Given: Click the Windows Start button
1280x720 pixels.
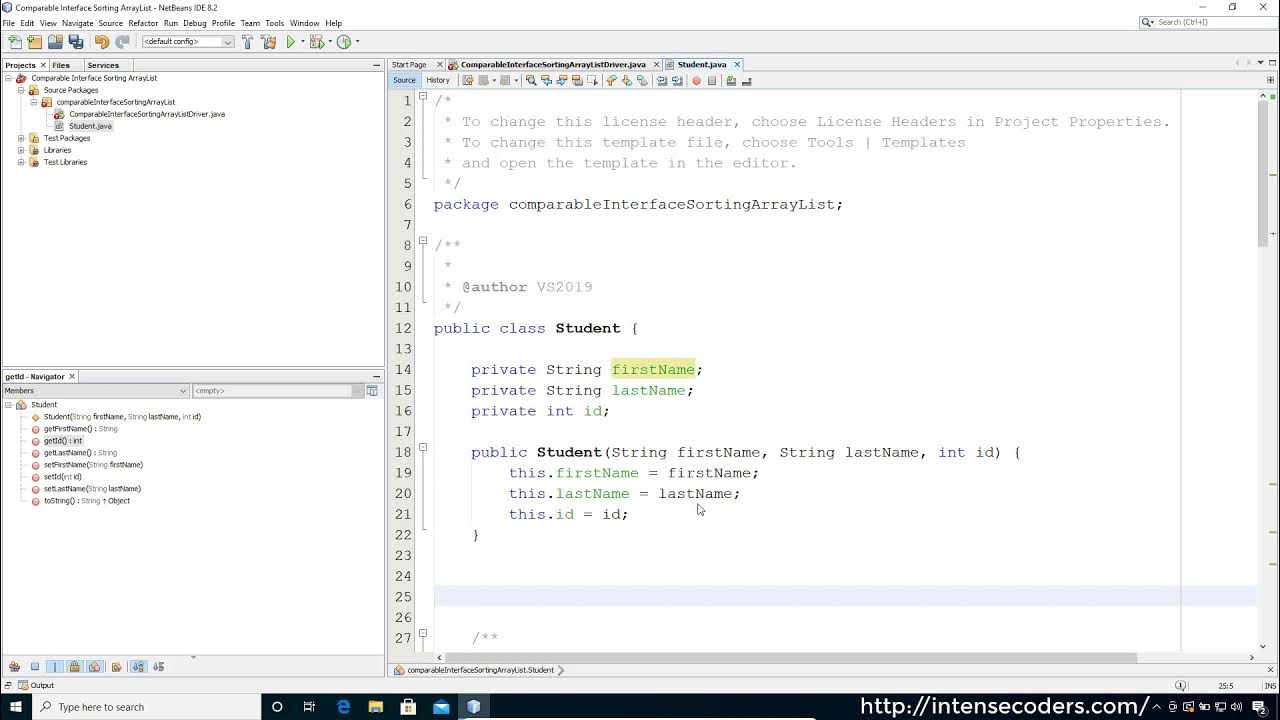Looking at the screenshot, I should (x=16, y=707).
